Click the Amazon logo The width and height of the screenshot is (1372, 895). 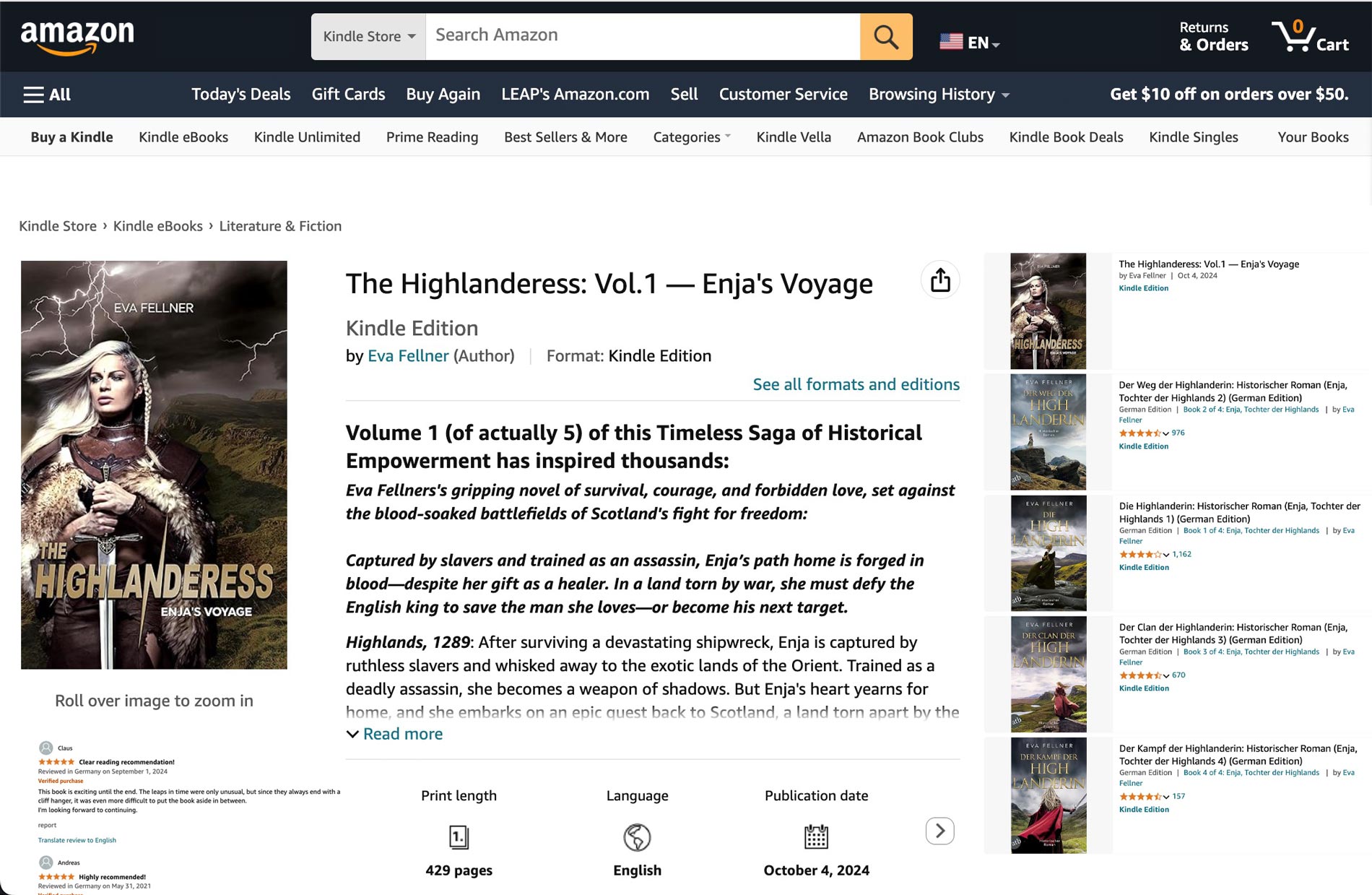(x=77, y=37)
